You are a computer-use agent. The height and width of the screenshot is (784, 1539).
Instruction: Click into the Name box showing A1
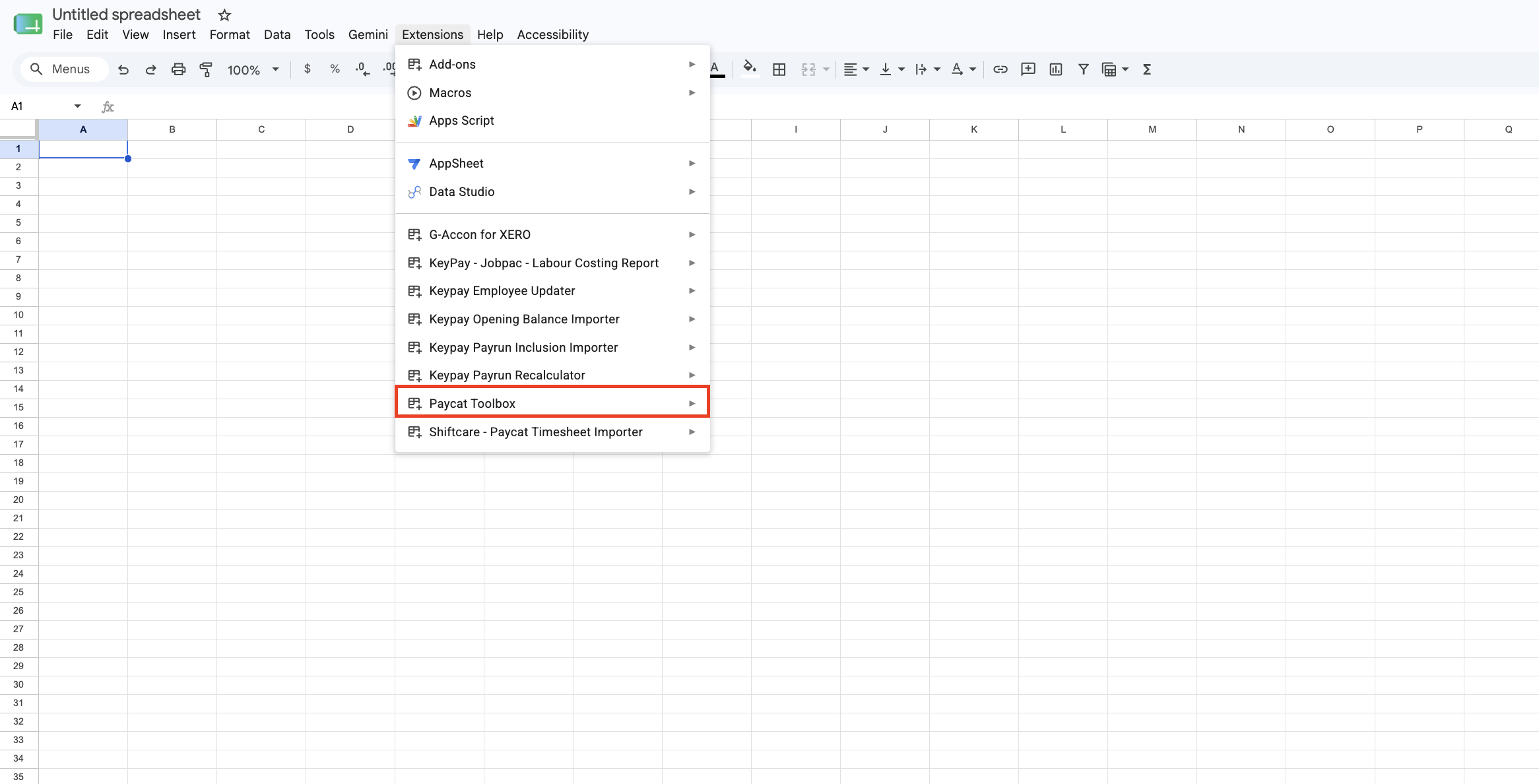click(40, 106)
